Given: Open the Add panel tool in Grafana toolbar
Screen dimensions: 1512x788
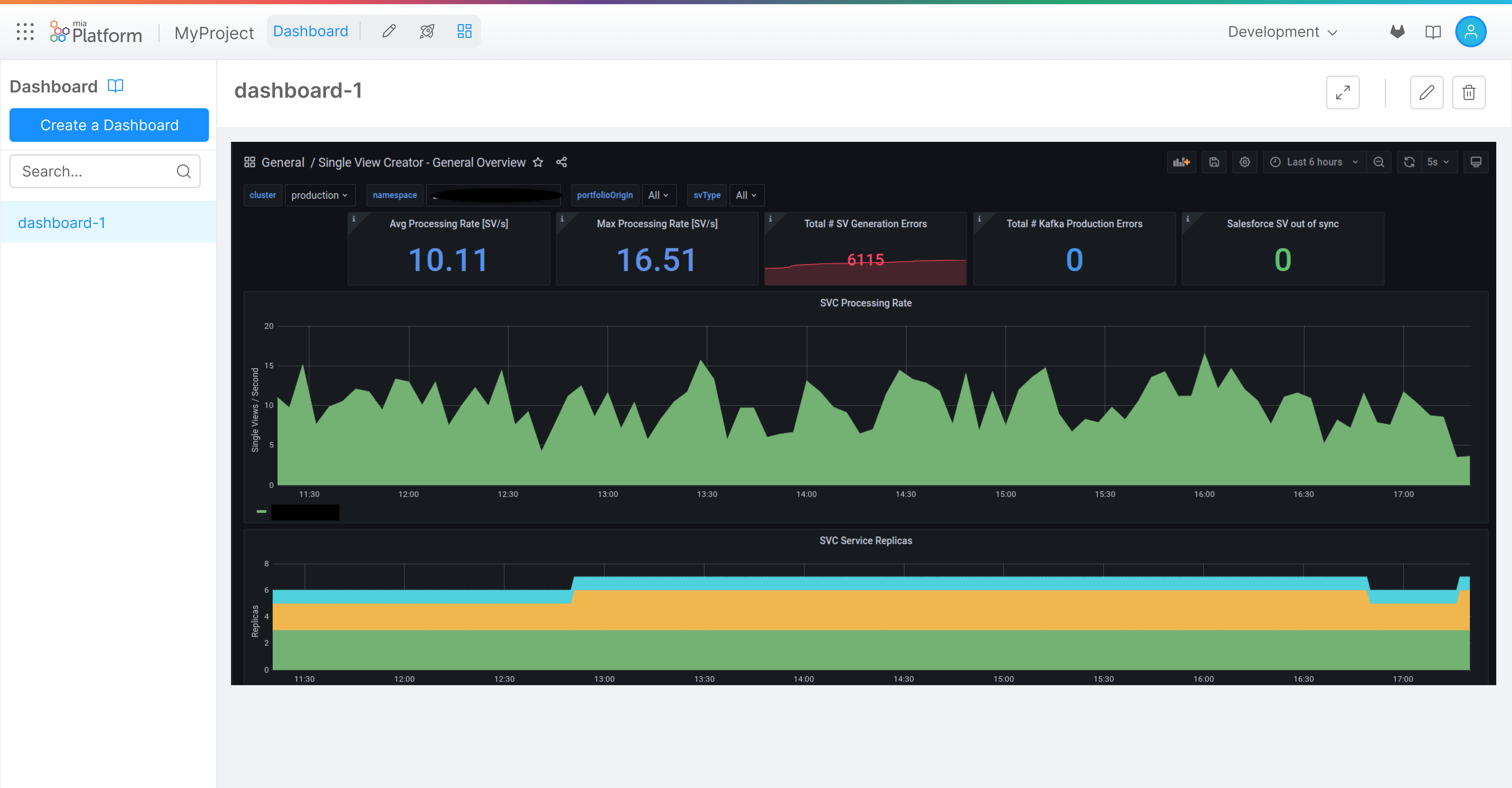Looking at the screenshot, I should coord(1181,162).
